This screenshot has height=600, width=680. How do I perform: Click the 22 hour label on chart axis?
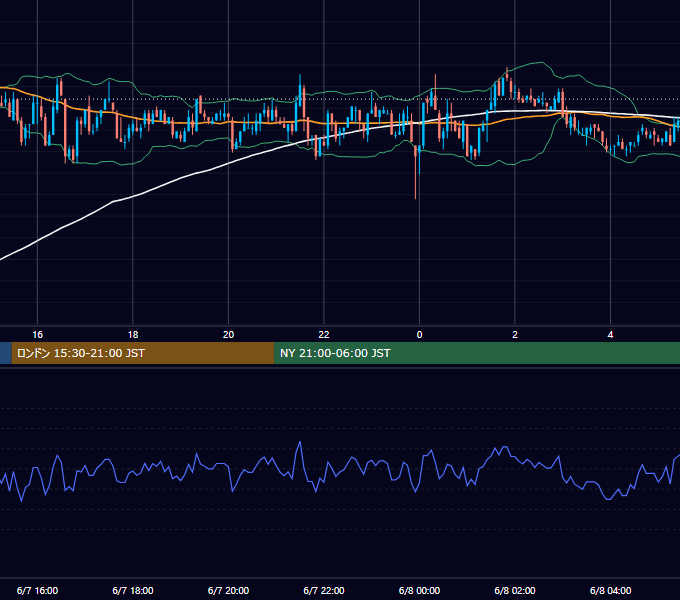[324, 335]
